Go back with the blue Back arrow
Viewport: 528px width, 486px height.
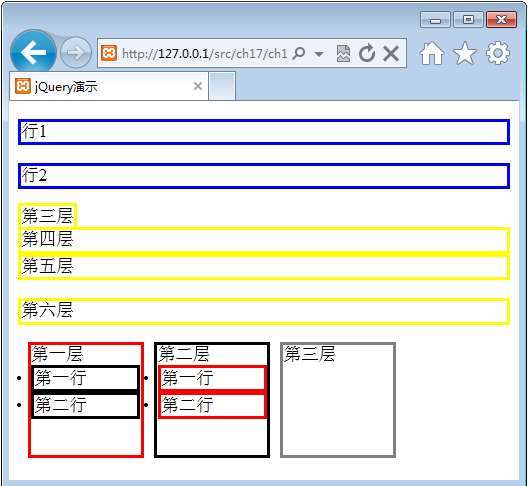click(33, 52)
